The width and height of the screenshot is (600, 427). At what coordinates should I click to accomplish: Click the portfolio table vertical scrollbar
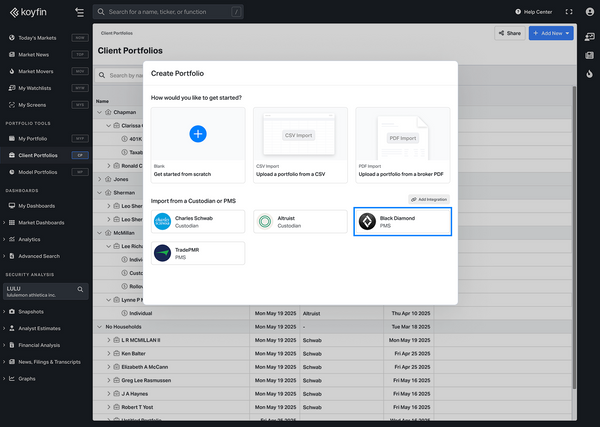tap(574, 237)
